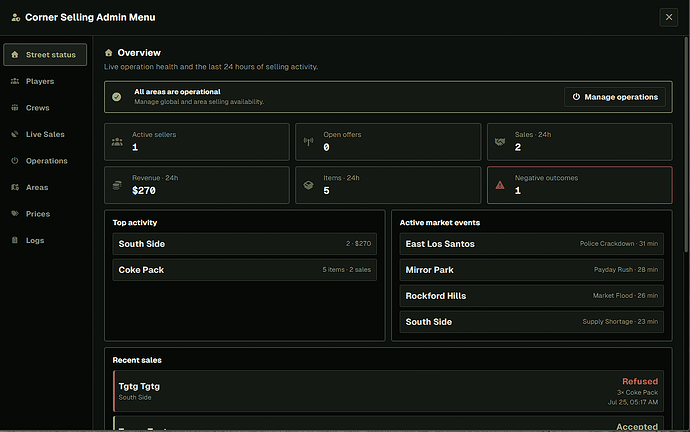Click the Items 24h stat card
Screen dimensions: 690x432
pyautogui.click(x=388, y=185)
